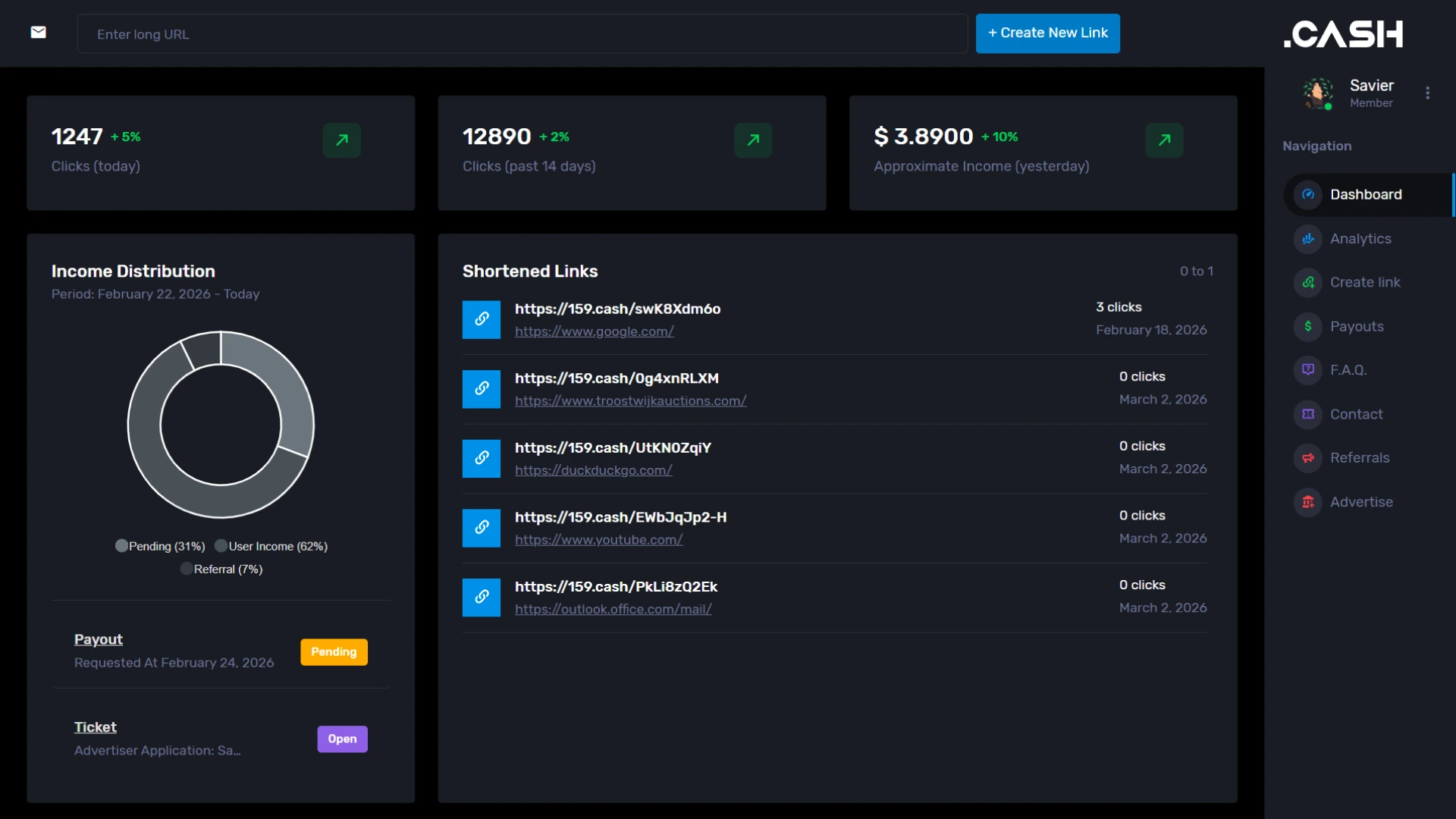Click the green arrow on Clicks today card
The image size is (1456, 819).
(341, 140)
